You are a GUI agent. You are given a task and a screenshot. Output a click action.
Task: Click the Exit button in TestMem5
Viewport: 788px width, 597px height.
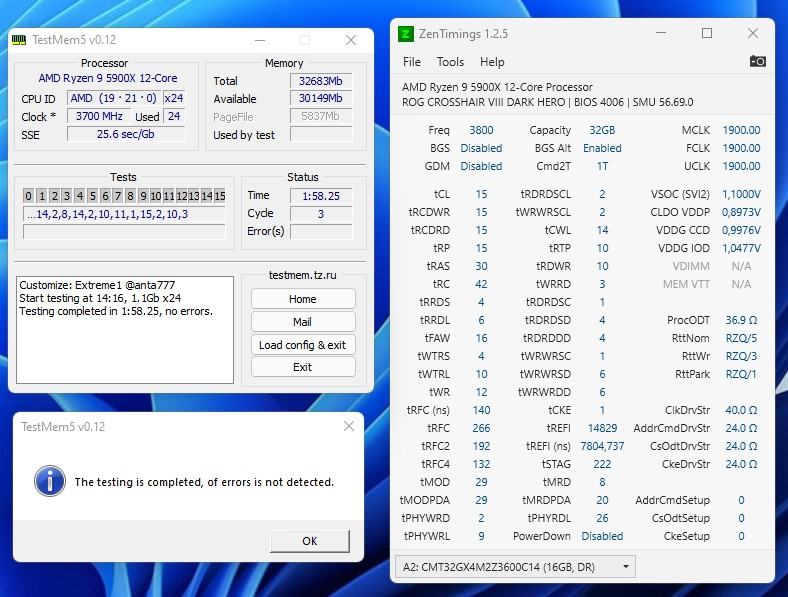click(x=303, y=367)
